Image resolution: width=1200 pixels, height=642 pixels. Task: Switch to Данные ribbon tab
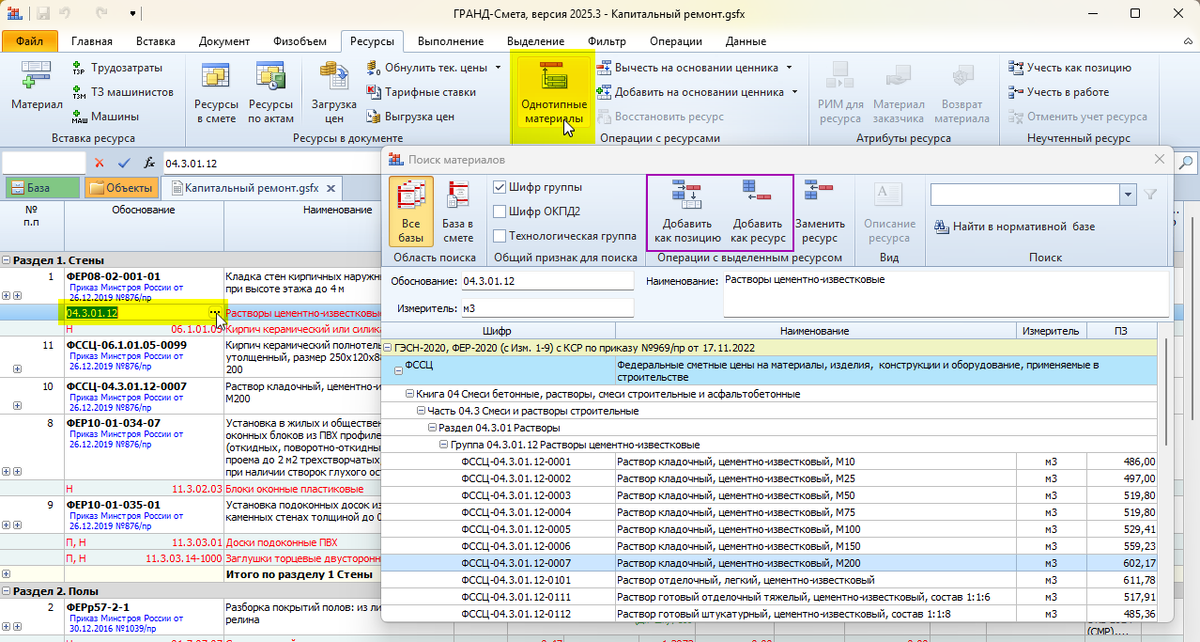pyautogui.click(x=746, y=41)
